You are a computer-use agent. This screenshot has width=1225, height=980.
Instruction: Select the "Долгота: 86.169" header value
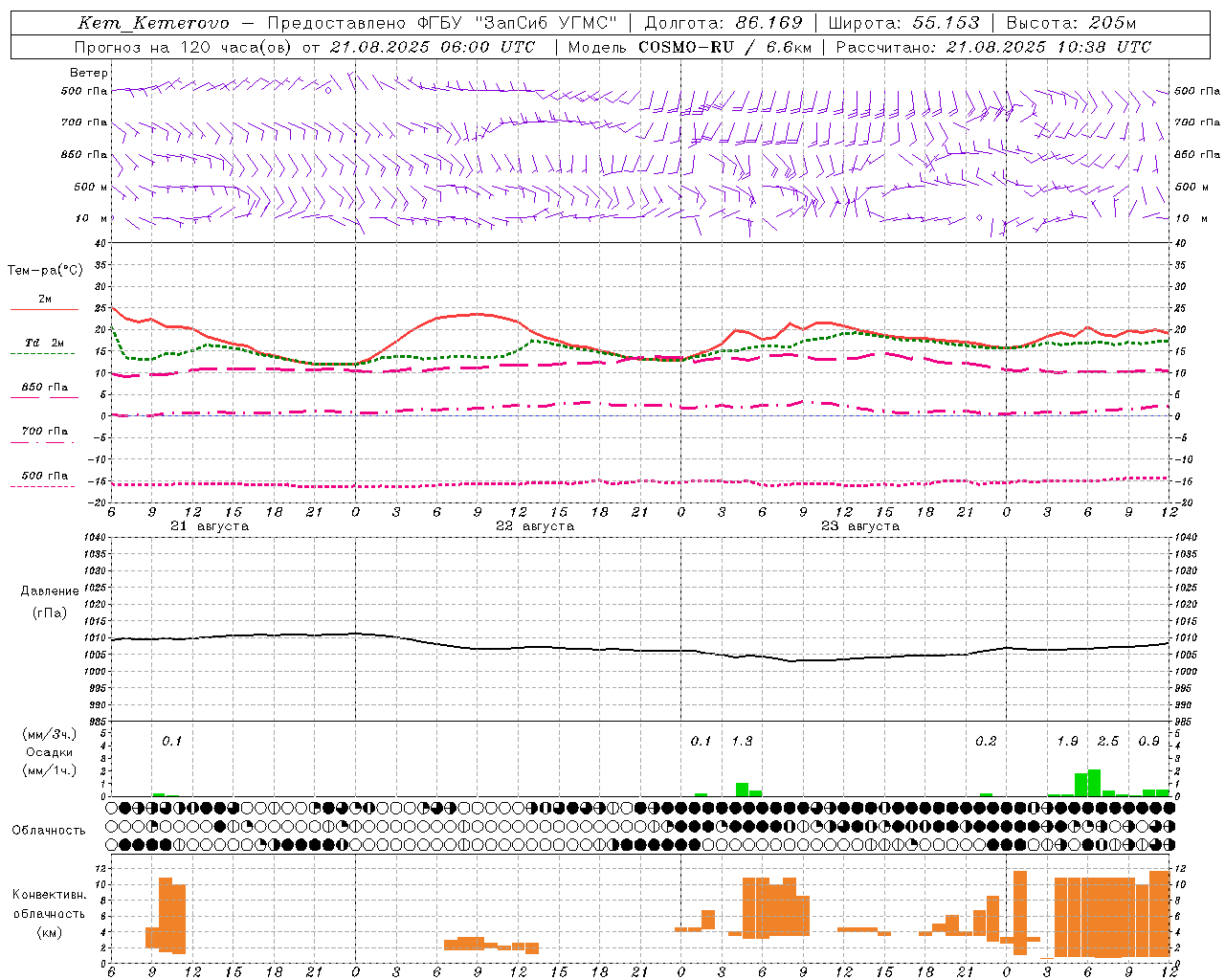click(x=724, y=23)
